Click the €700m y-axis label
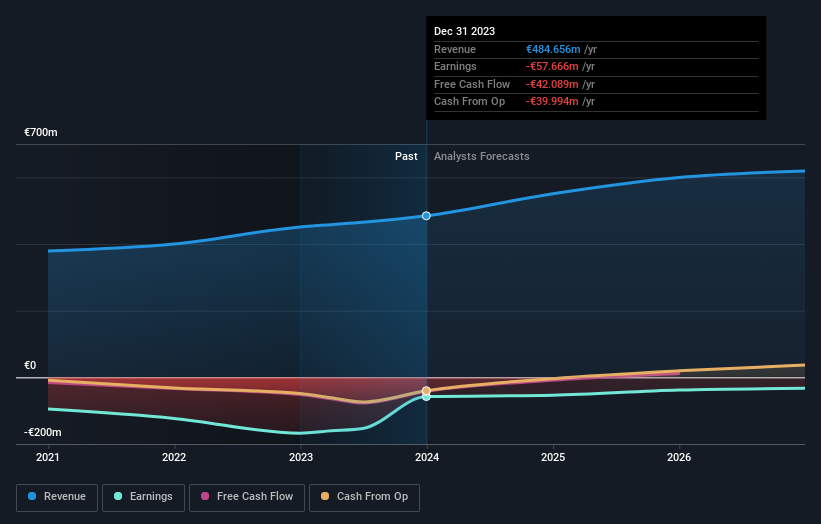This screenshot has height=524, width=821. click(x=41, y=132)
